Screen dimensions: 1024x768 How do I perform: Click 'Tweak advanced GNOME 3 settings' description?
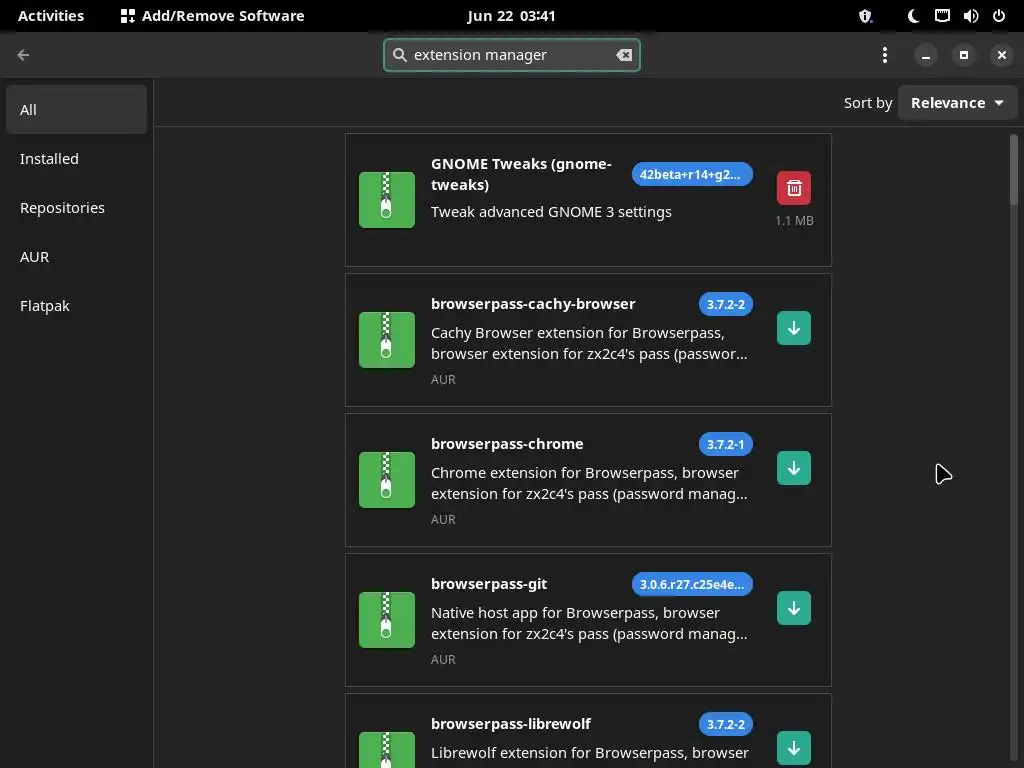pyautogui.click(x=551, y=212)
